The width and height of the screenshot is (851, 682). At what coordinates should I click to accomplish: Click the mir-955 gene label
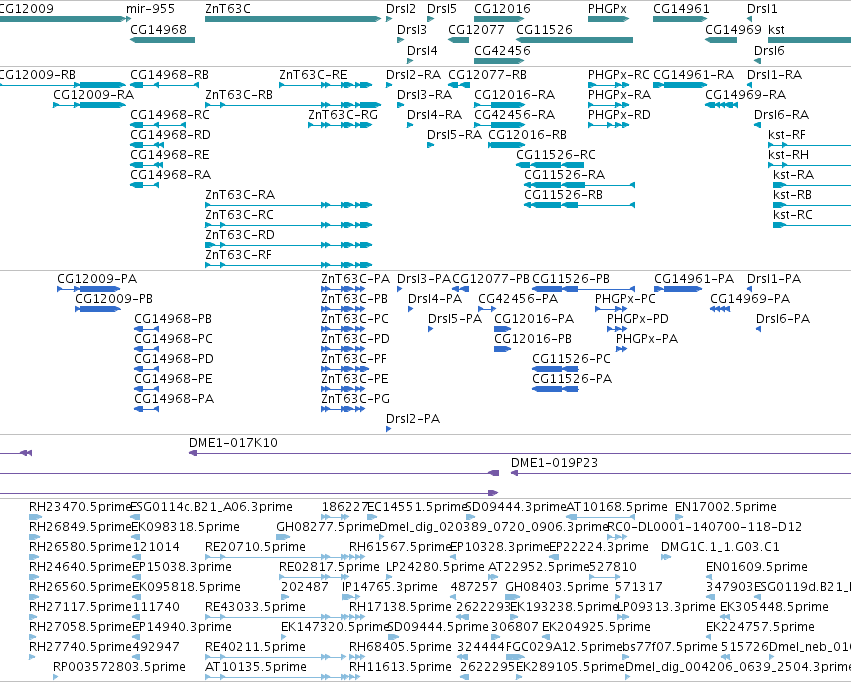(x=150, y=9)
